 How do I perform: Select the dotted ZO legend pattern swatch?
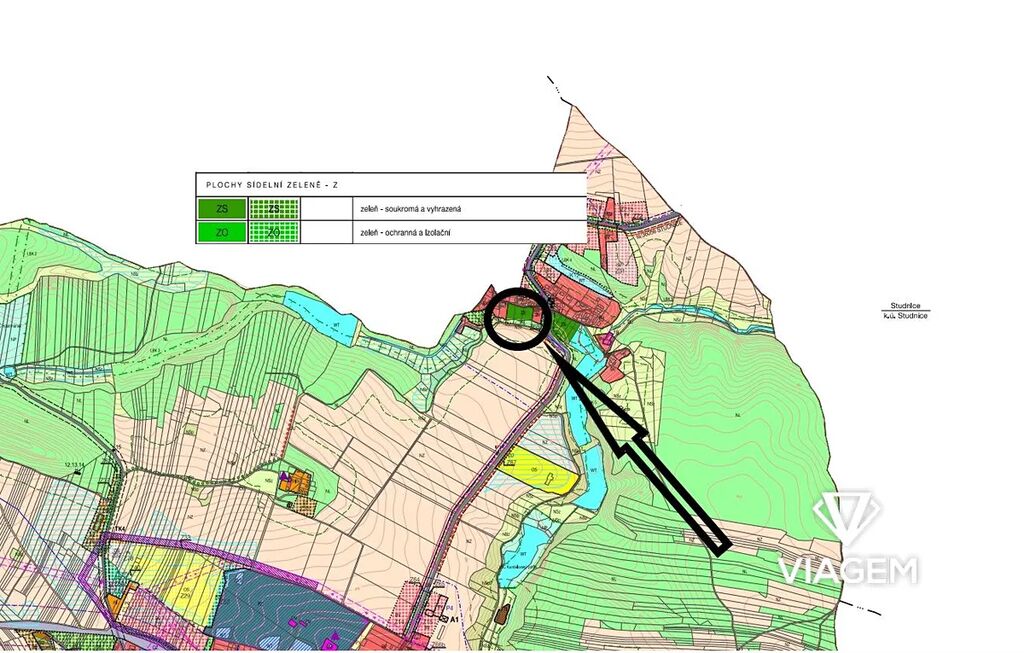[274, 232]
